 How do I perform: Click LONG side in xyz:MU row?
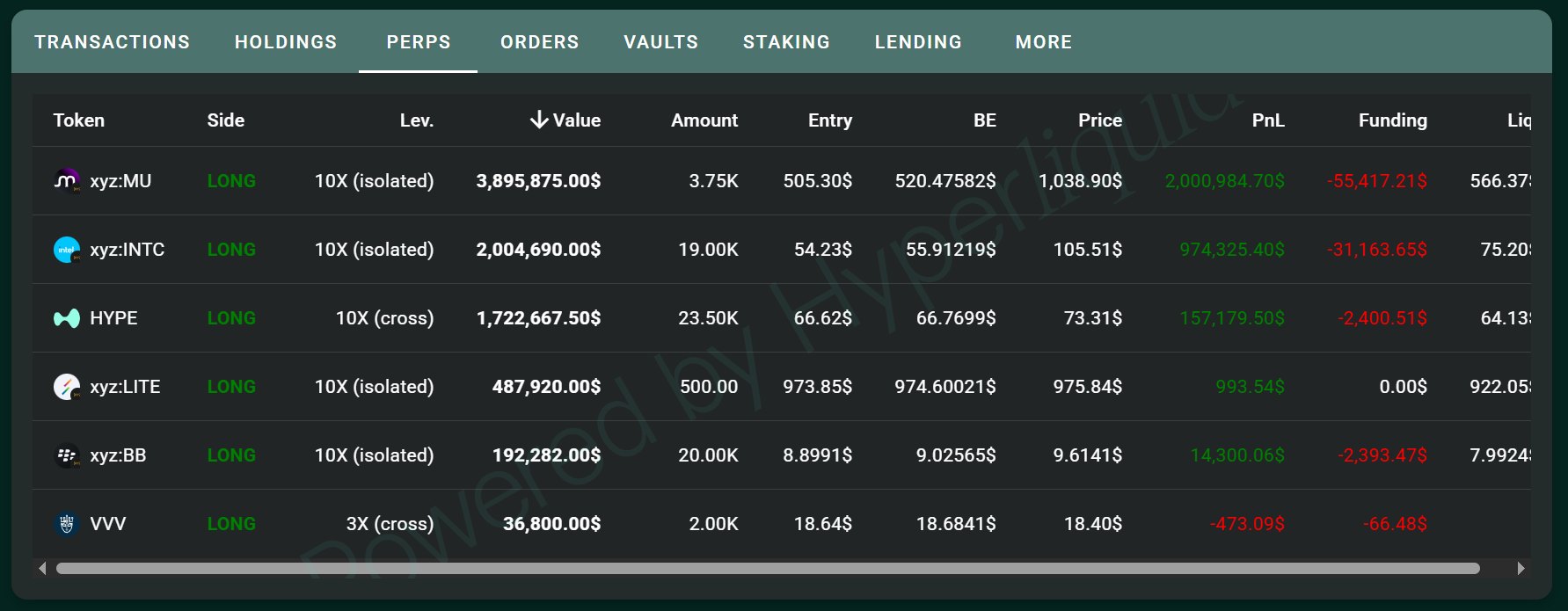[x=231, y=181]
